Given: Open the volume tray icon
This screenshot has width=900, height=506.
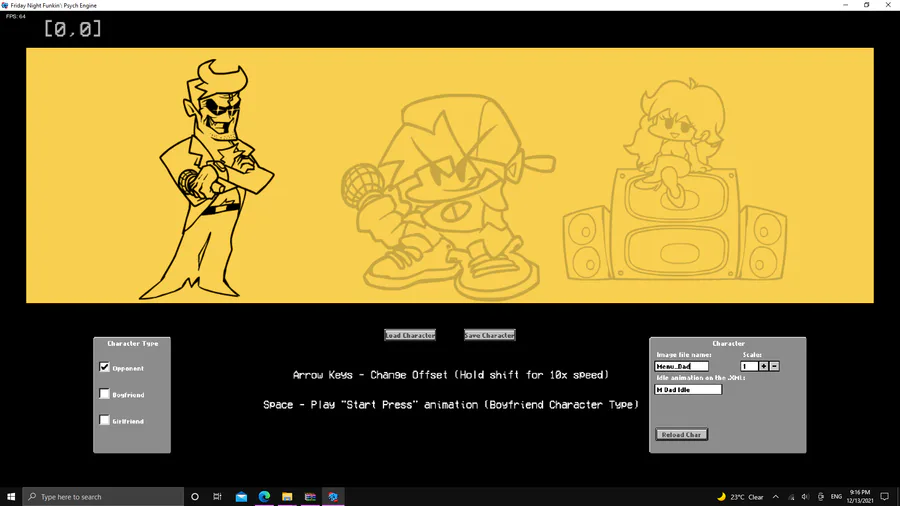Looking at the screenshot, I should [805, 497].
